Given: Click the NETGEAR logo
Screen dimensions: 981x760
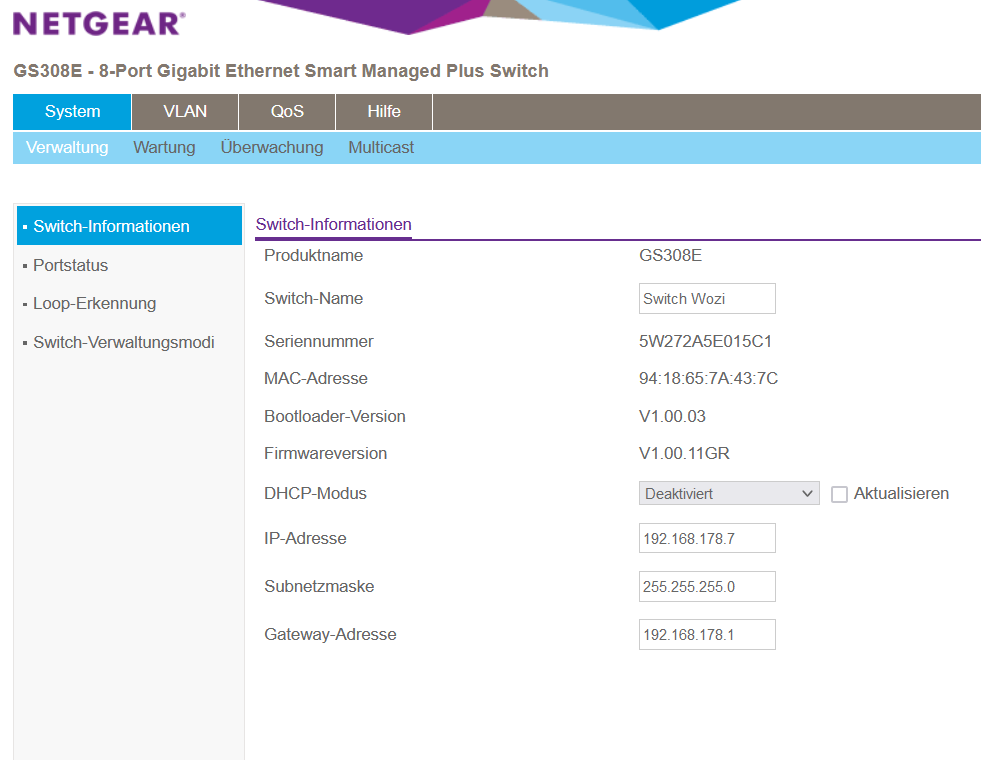Looking at the screenshot, I should point(99,24).
